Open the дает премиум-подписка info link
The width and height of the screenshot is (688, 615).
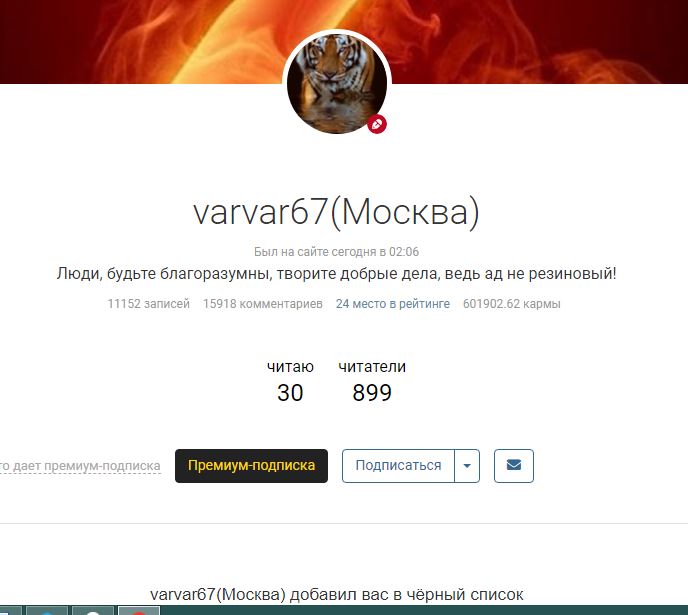pos(80,466)
